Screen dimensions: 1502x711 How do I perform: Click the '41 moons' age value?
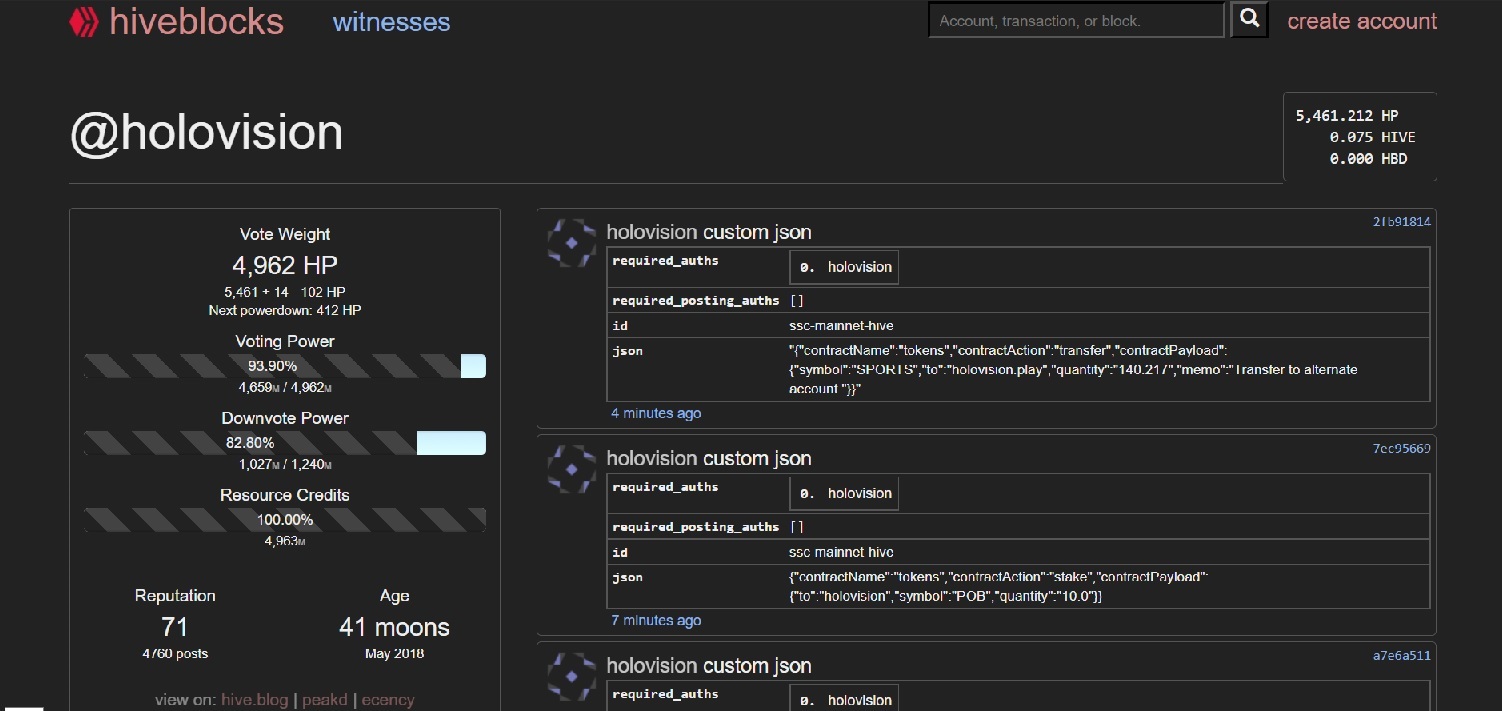click(394, 627)
